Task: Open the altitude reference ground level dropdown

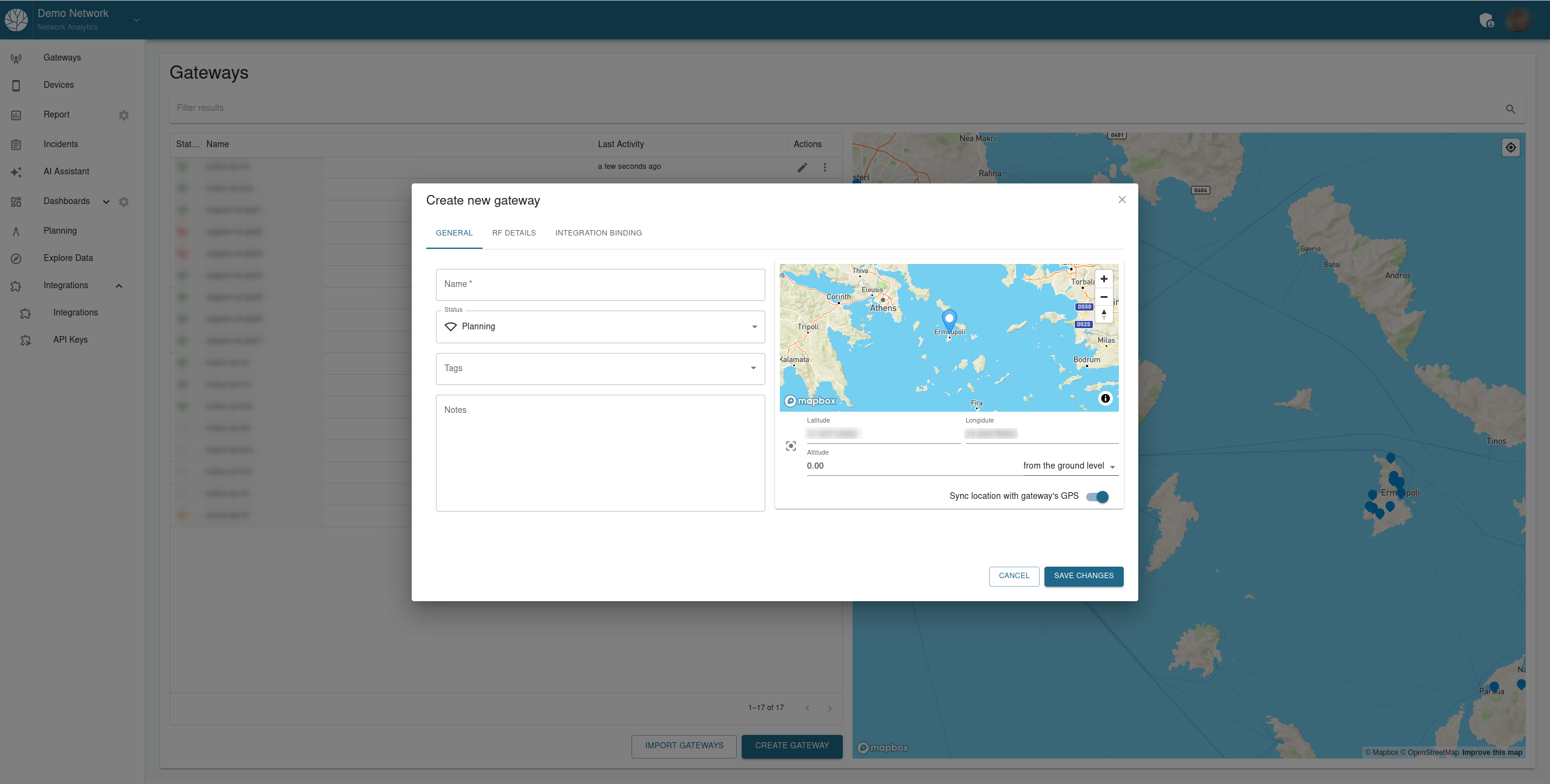Action: click(1069, 466)
